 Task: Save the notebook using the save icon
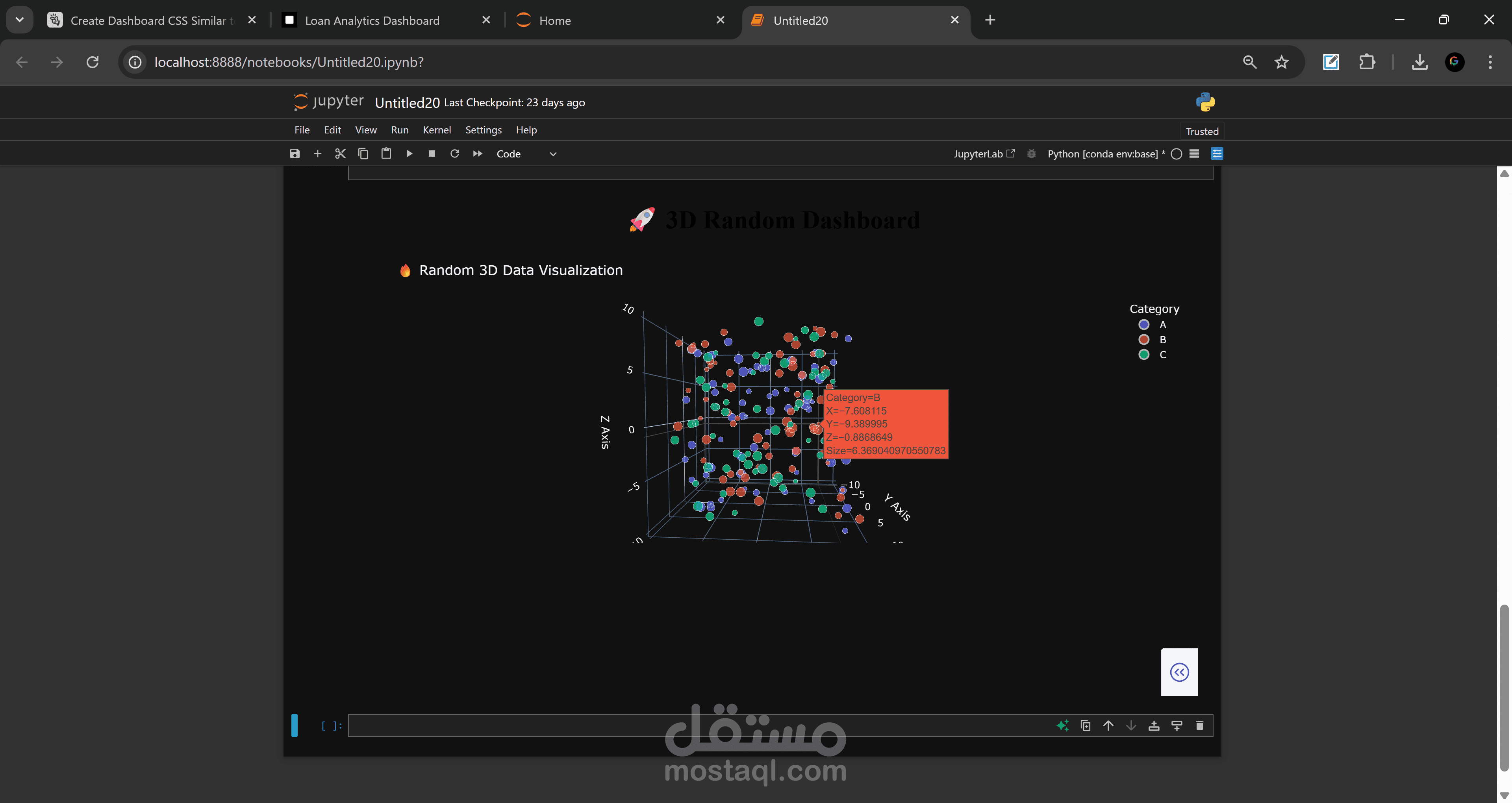click(295, 153)
